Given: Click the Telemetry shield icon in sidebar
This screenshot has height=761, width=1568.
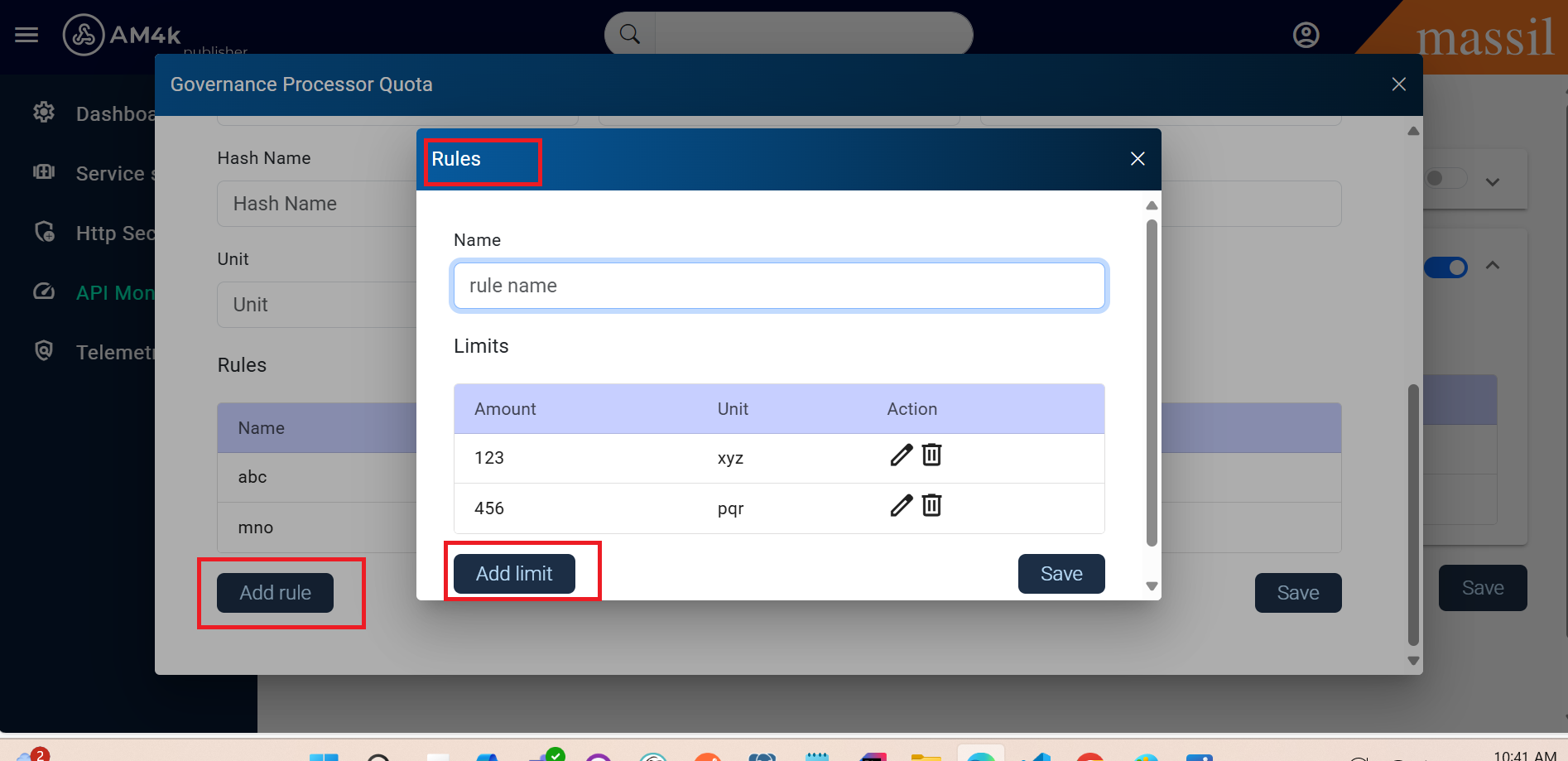Looking at the screenshot, I should pos(44,351).
